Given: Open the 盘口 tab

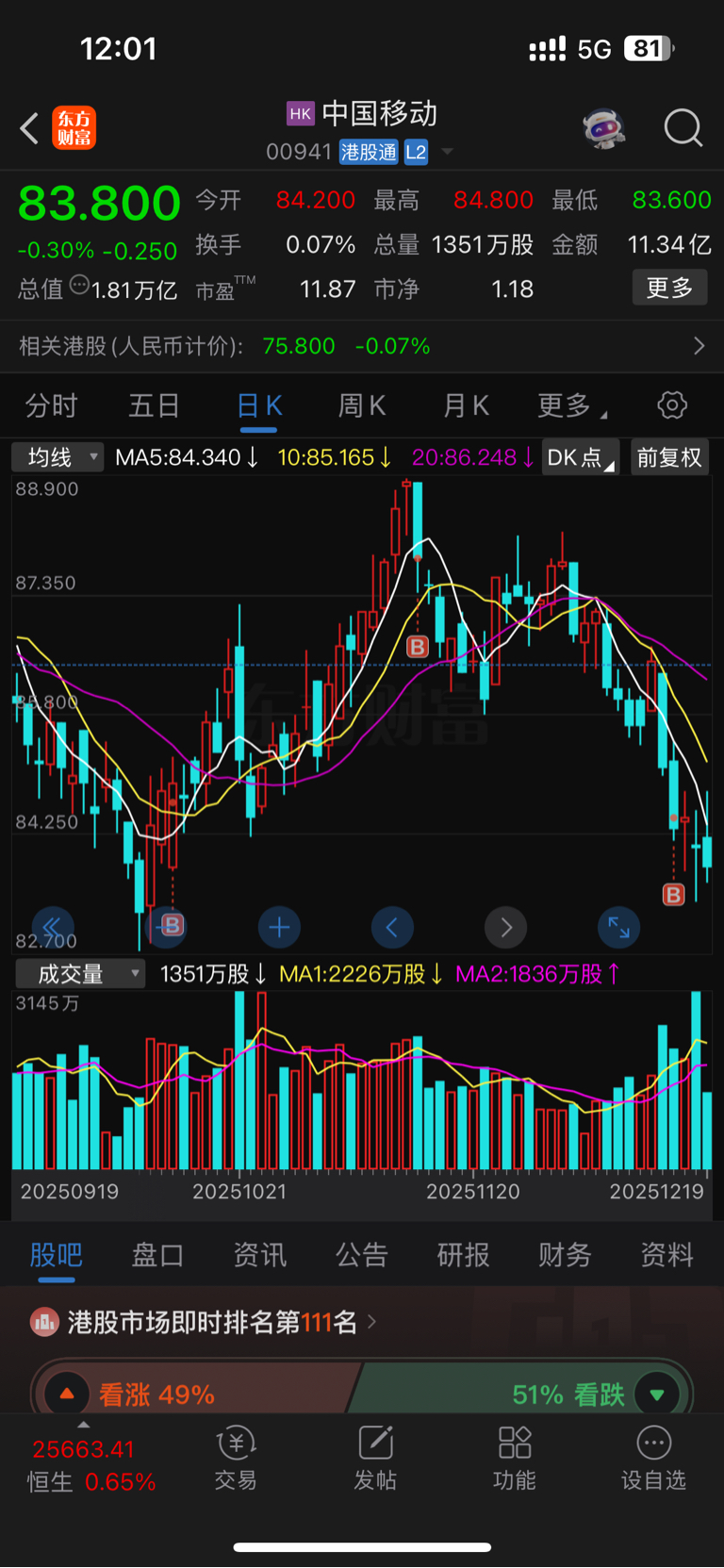Looking at the screenshot, I should [x=157, y=1255].
